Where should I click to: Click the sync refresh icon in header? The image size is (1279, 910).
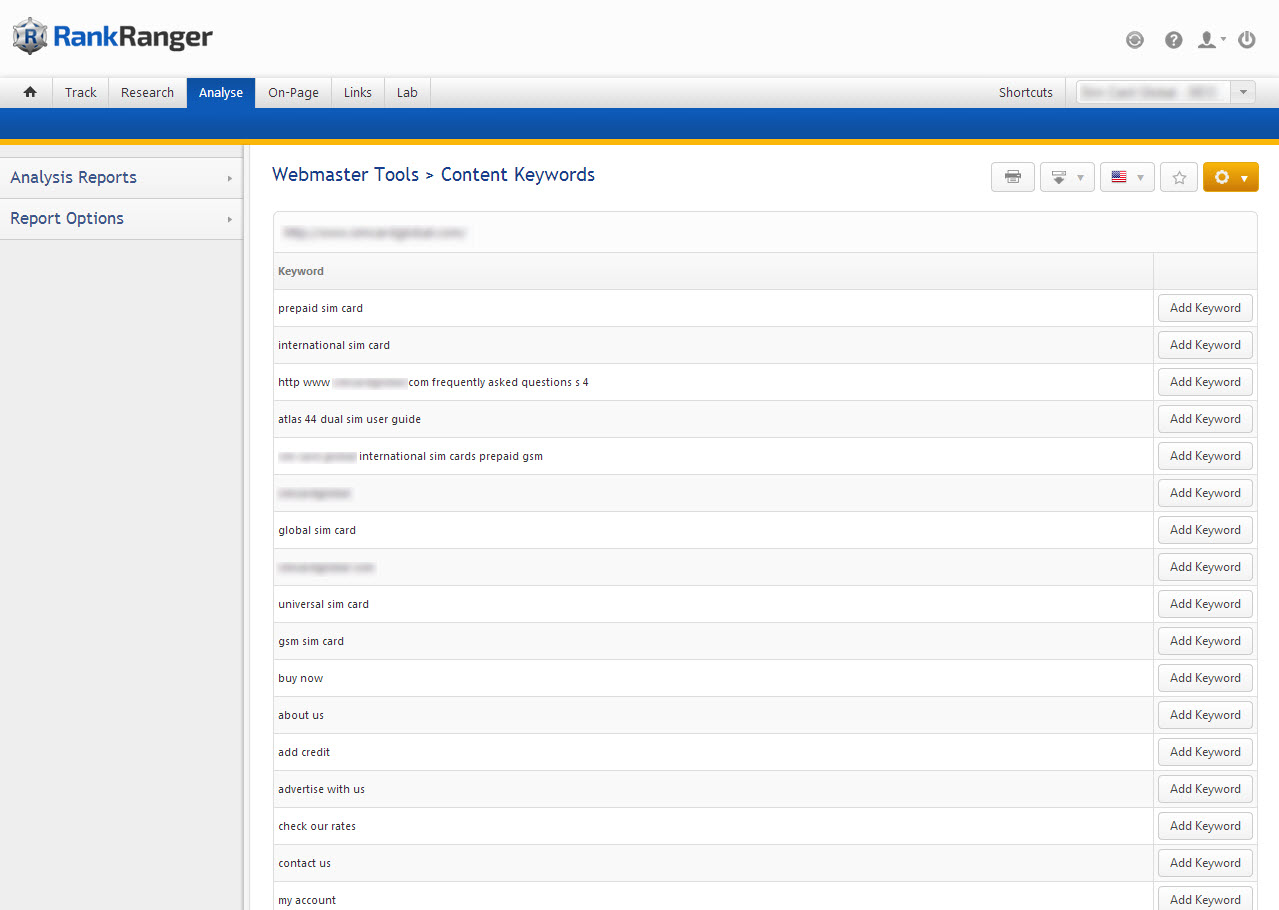coord(1134,40)
